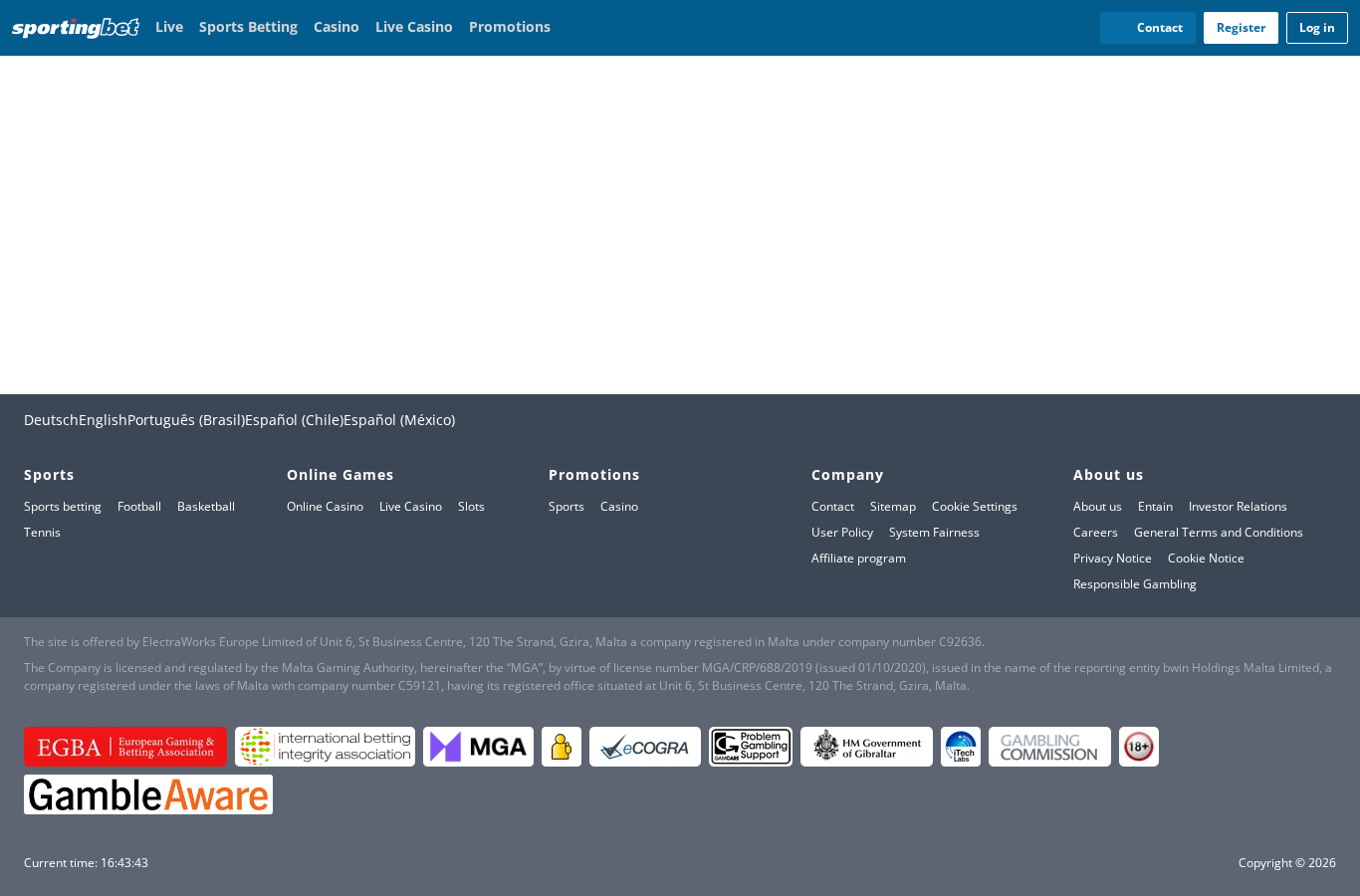Click the yellow padlock figure badge
1360x896 pixels.
tap(562, 747)
